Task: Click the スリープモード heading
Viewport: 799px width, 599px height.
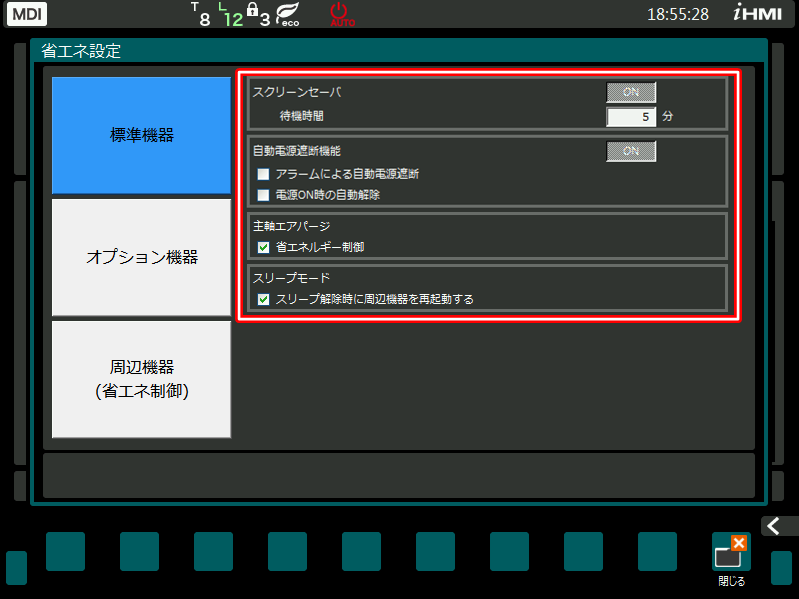Action: tap(291, 278)
